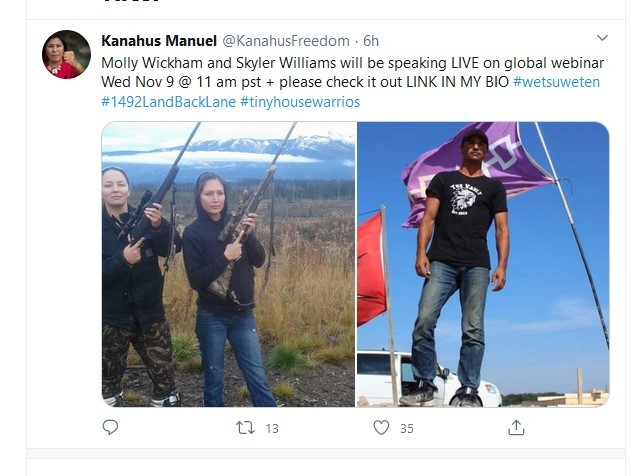637x476 pixels.
Task: Click the white truck in the right photo
Action: (429, 378)
